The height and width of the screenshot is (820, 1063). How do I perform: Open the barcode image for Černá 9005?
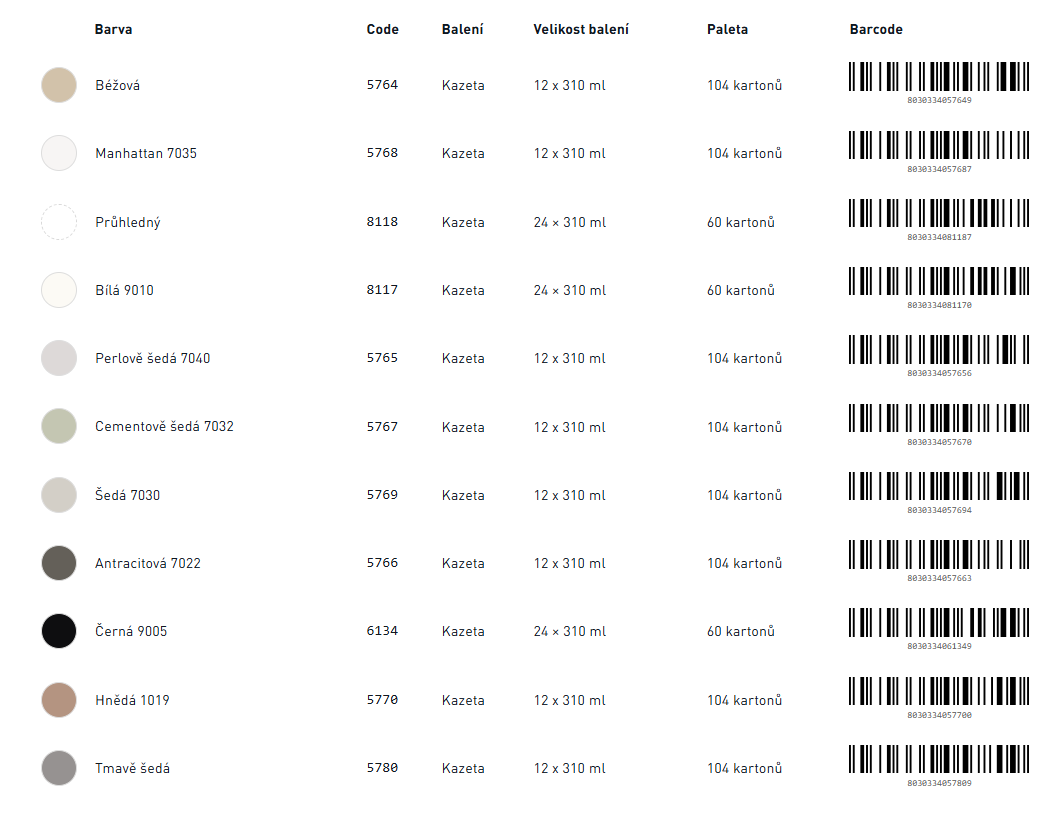pos(939,629)
